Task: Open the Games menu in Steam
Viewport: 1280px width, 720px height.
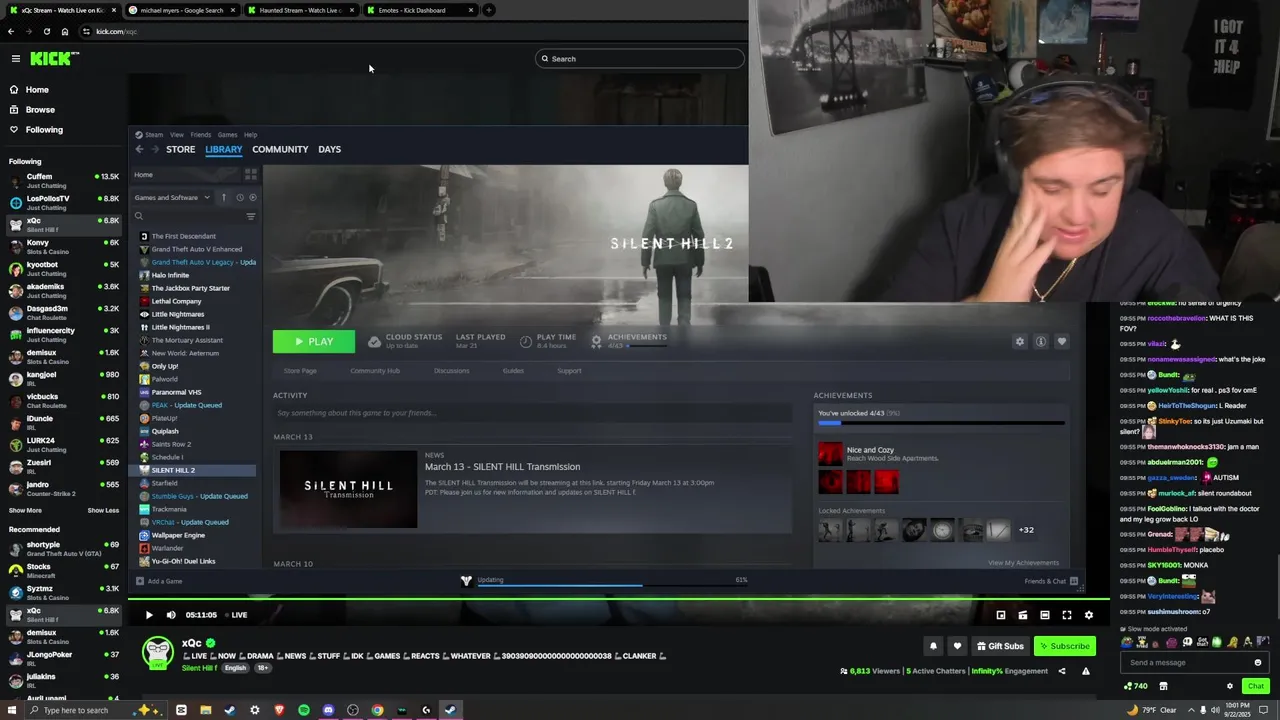Action: tap(227, 134)
